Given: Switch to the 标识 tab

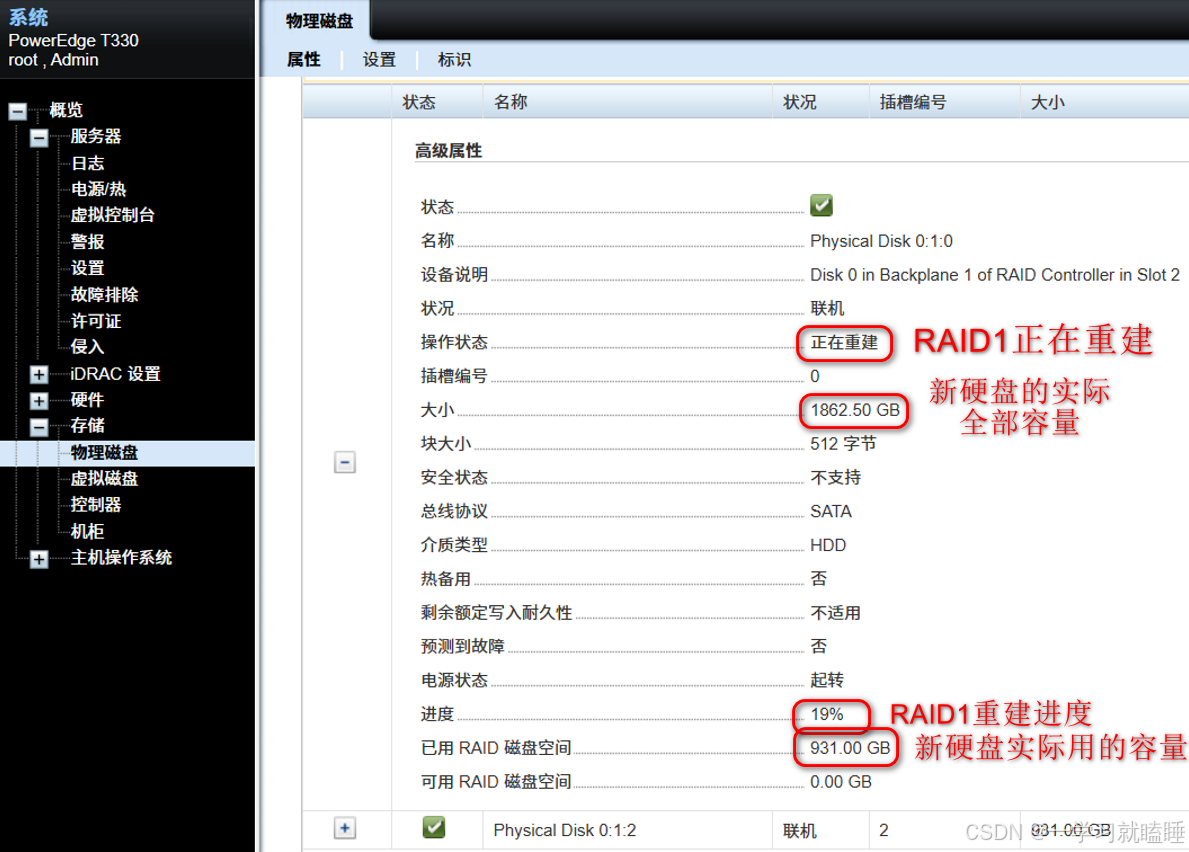Looking at the screenshot, I should pyautogui.click(x=454, y=60).
